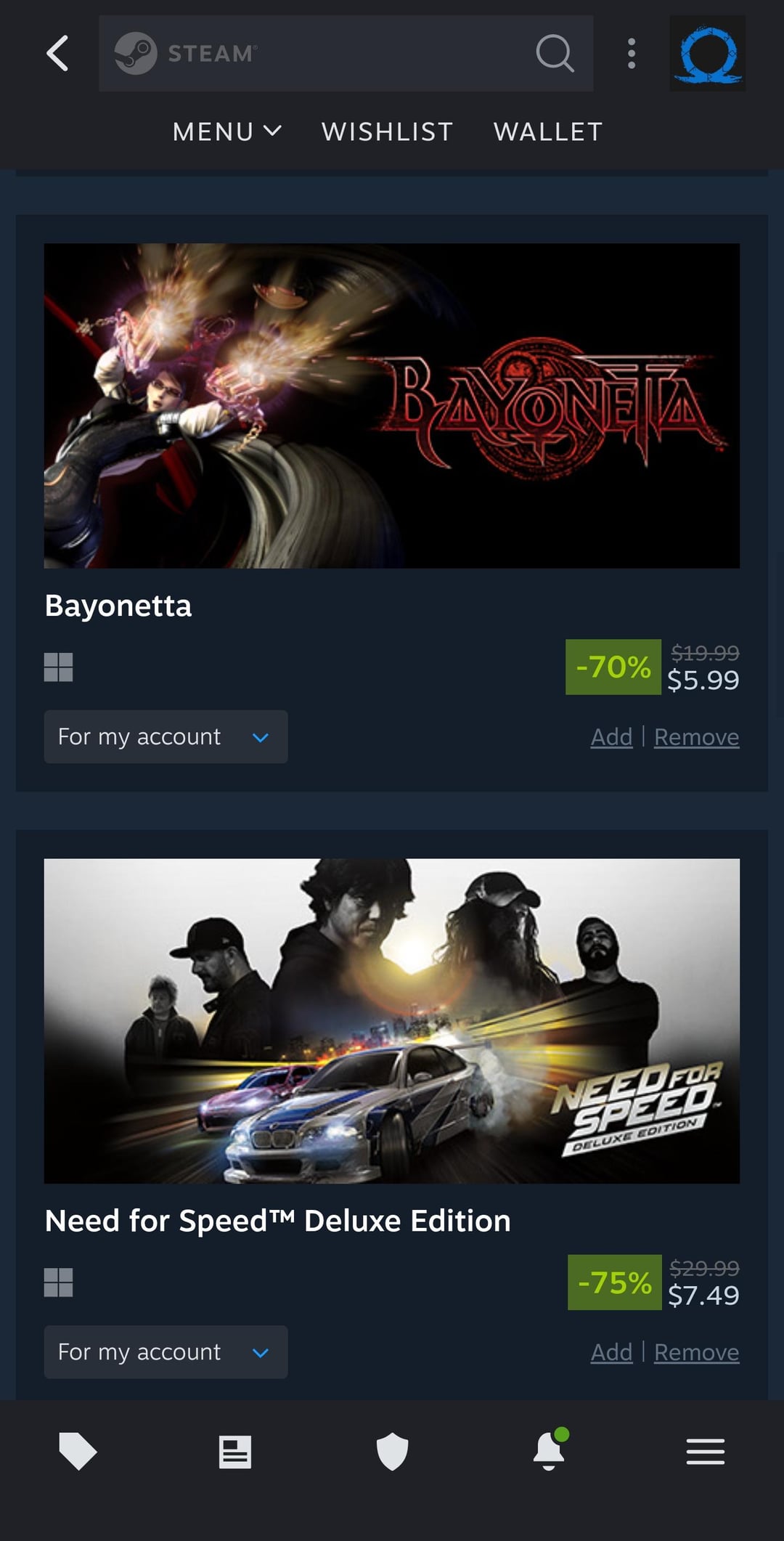Click Add link for Need for Speed

pyautogui.click(x=611, y=1351)
